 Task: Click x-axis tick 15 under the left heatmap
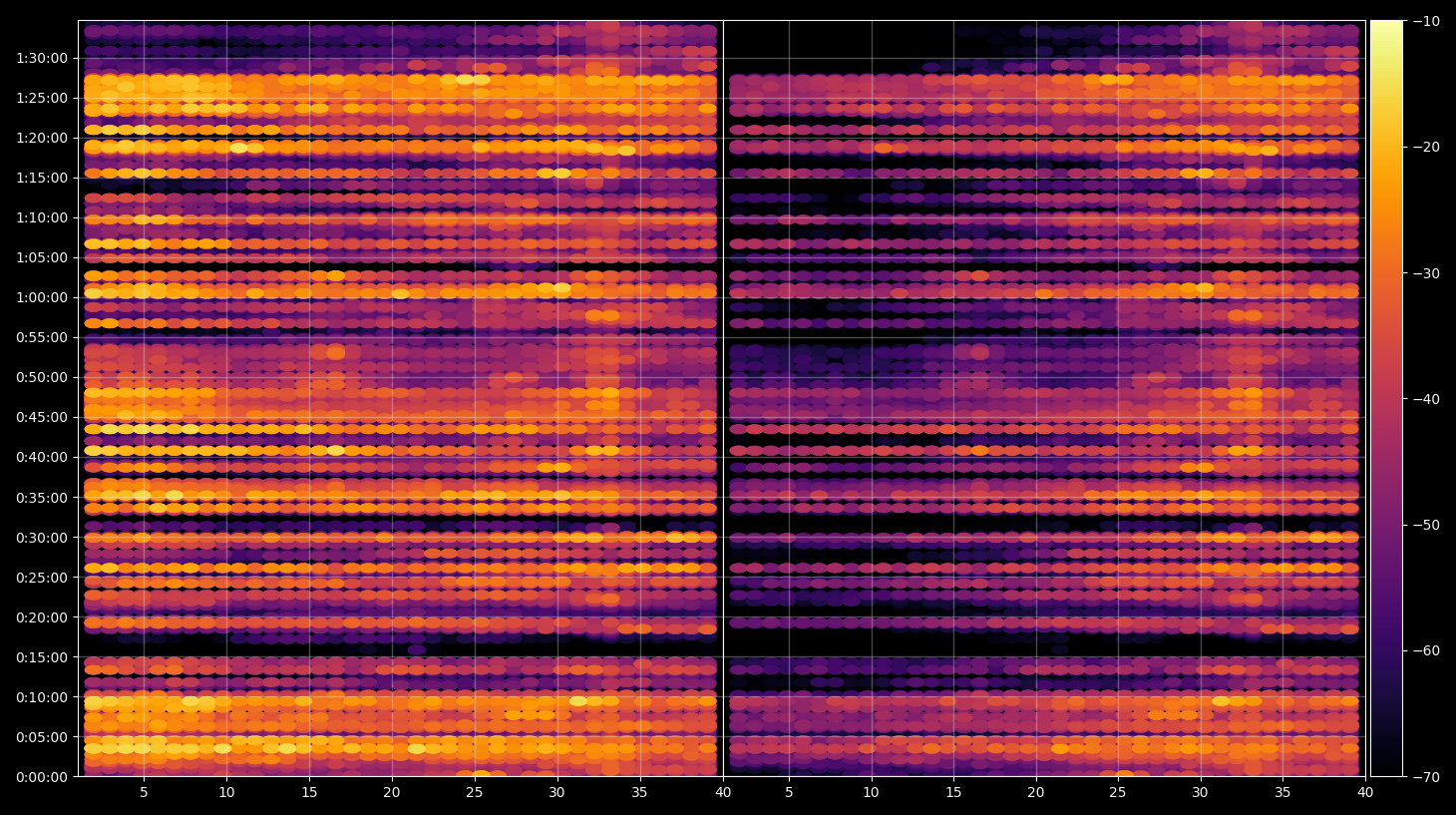point(309,793)
